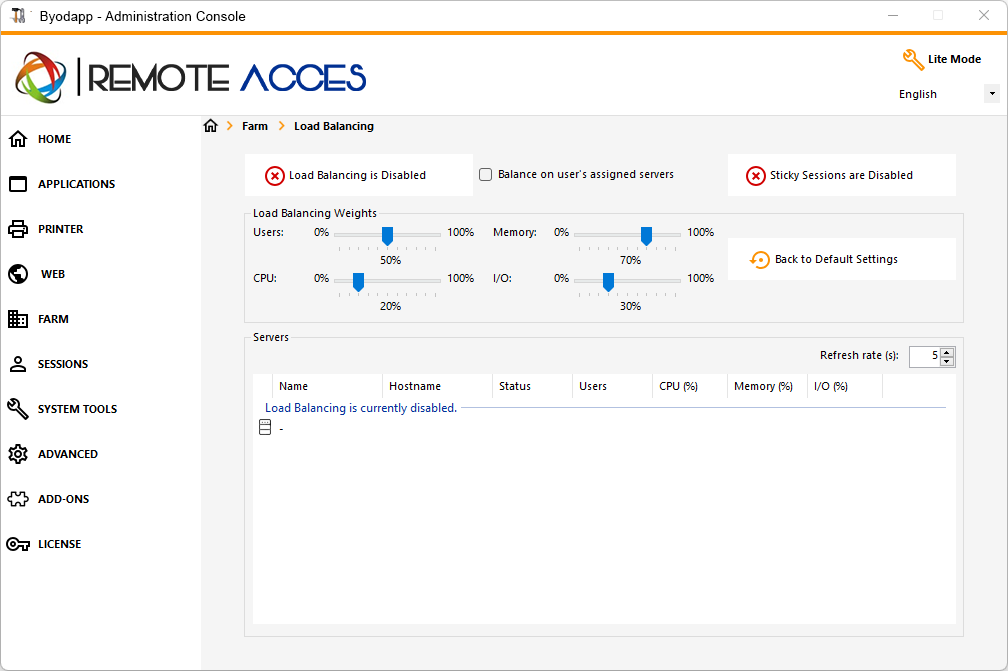Click the Sessions person icon
Screen dimensions: 1008x671
pyautogui.click(x=18, y=364)
